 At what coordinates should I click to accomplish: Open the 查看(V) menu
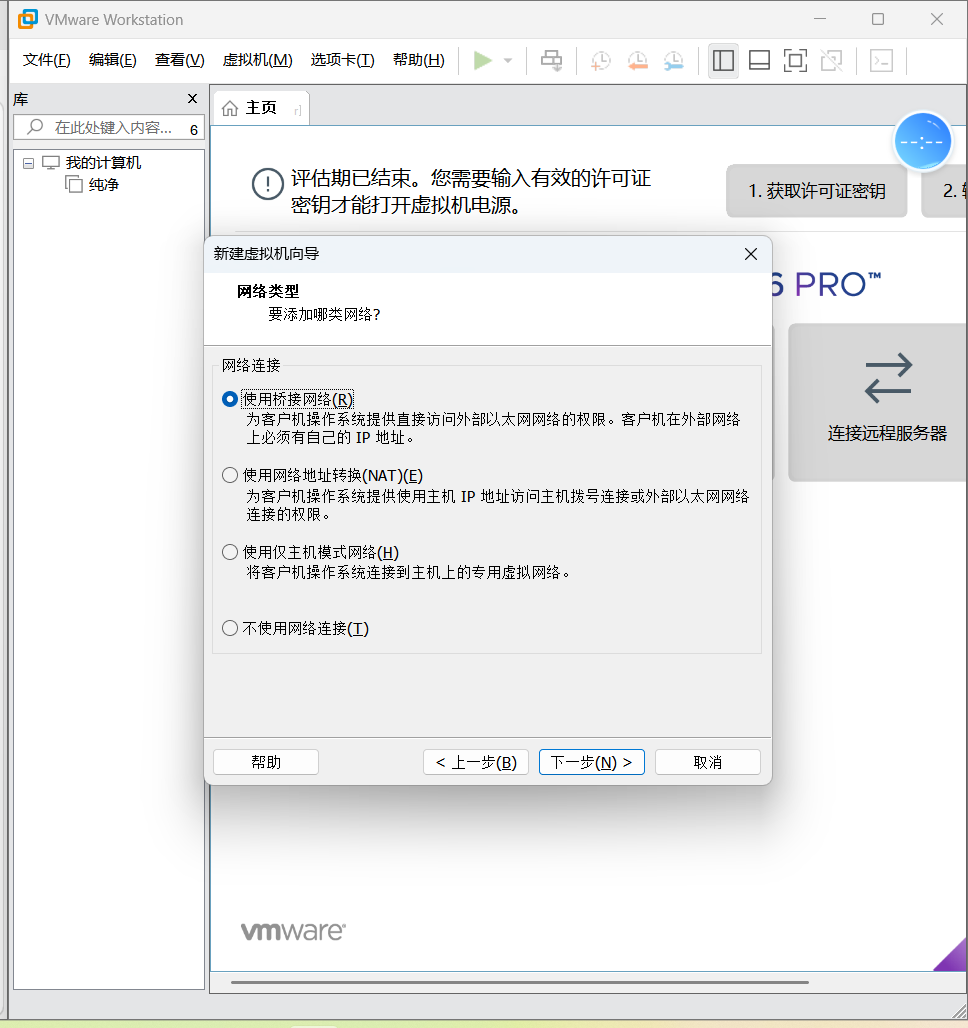[180, 60]
